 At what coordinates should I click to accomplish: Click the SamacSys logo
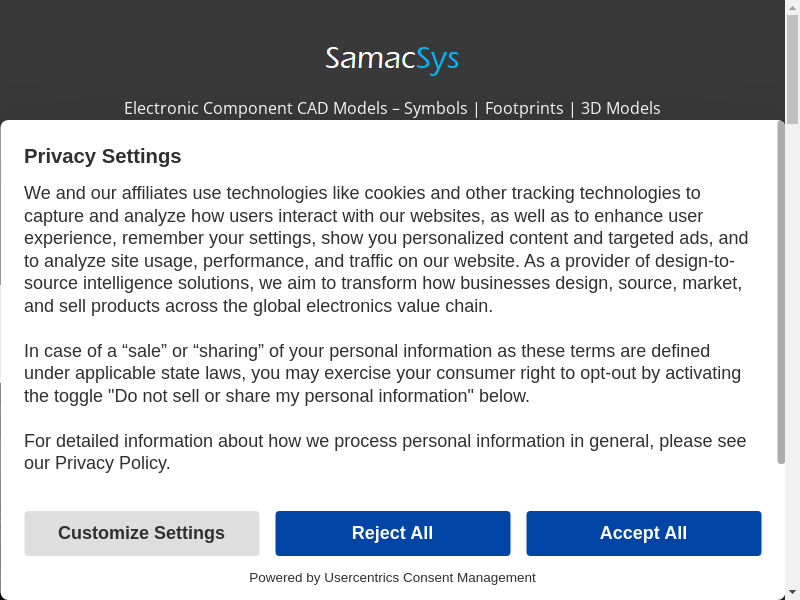[x=392, y=59]
